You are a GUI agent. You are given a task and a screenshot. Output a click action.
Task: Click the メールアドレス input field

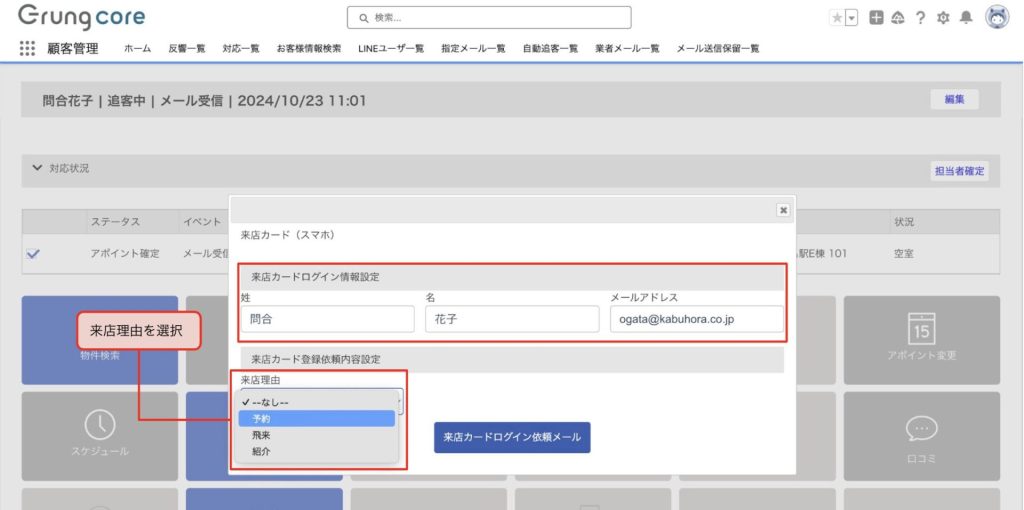pos(696,319)
